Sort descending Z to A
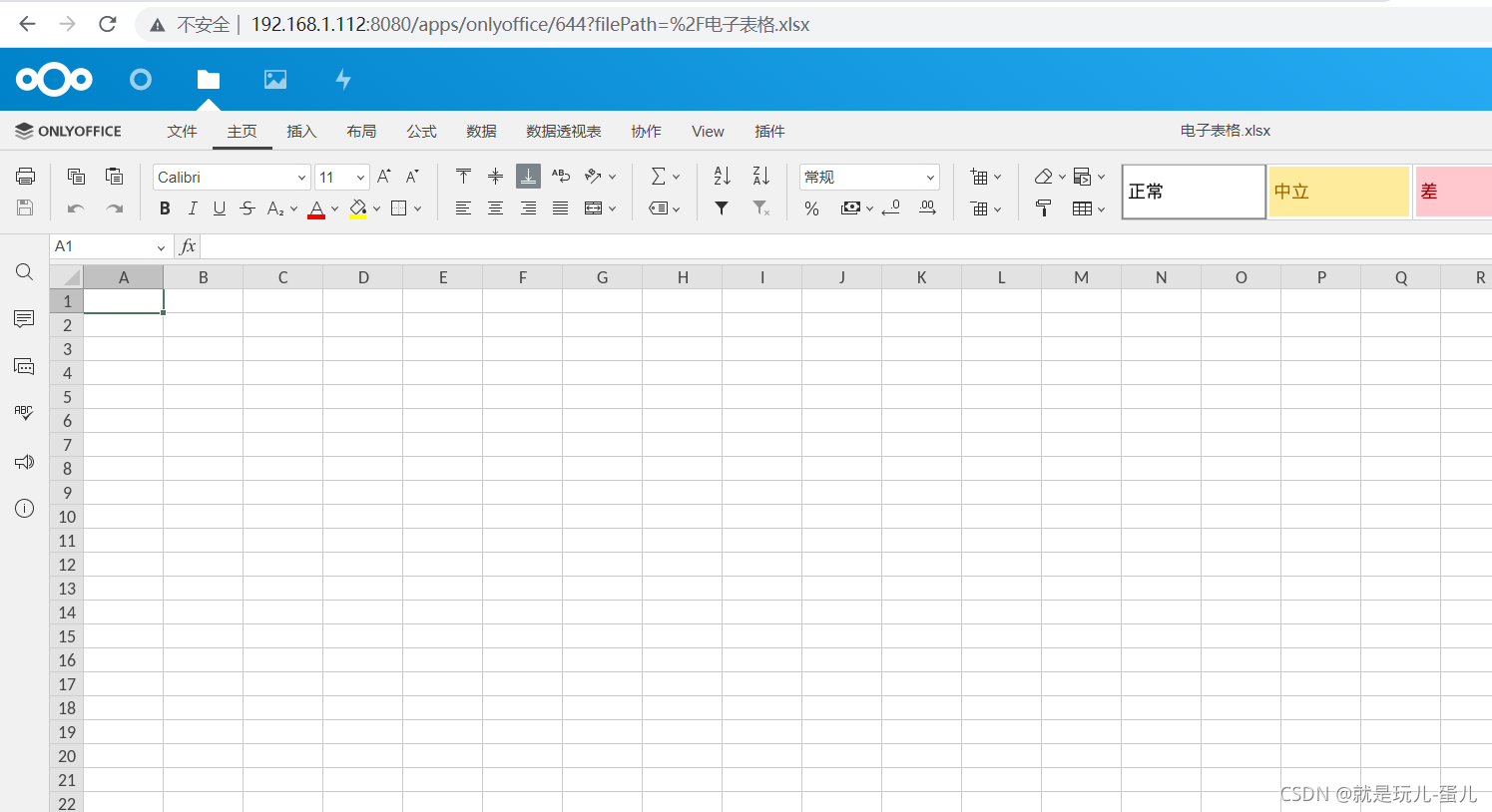Image resolution: width=1492 pixels, height=812 pixels. [x=761, y=177]
